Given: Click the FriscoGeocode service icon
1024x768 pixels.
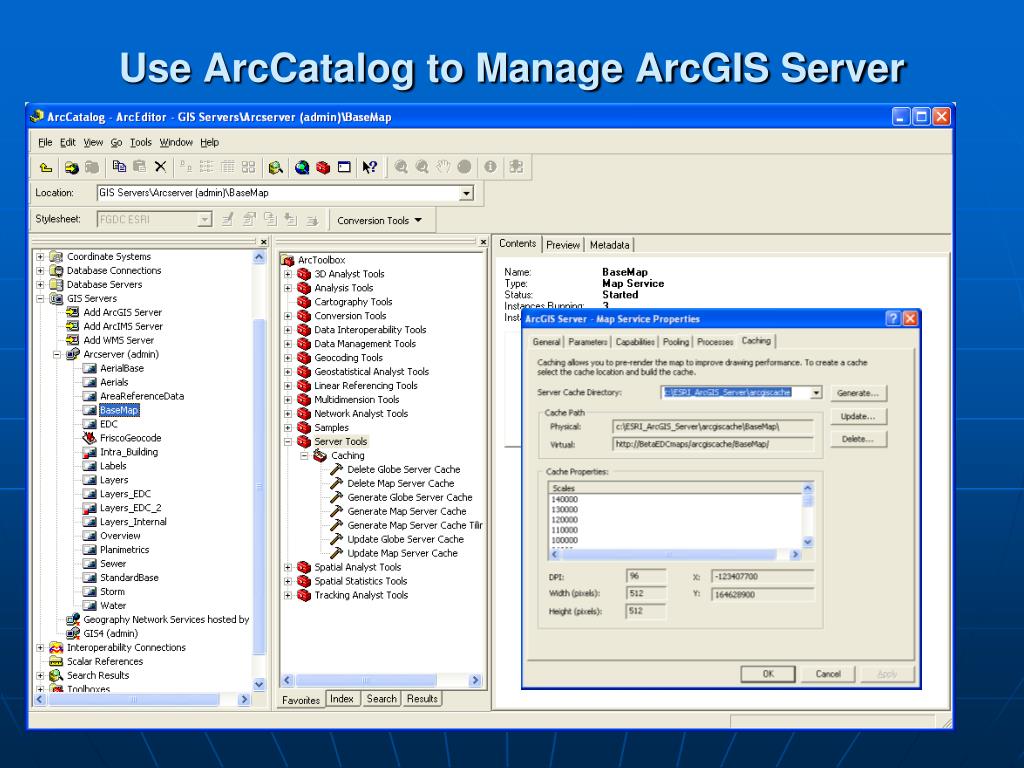Looking at the screenshot, I should click(x=89, y=438).
